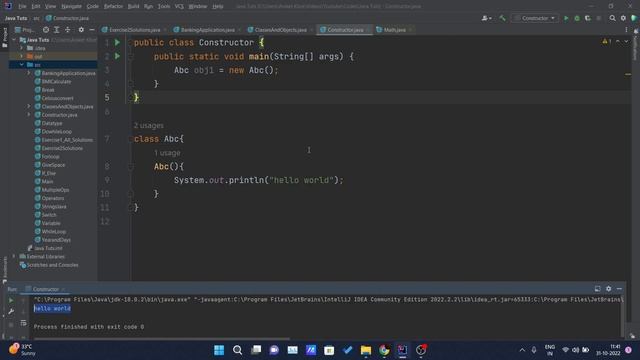
Task: Go to previous highlighted problem arrow
Action: 618,41
